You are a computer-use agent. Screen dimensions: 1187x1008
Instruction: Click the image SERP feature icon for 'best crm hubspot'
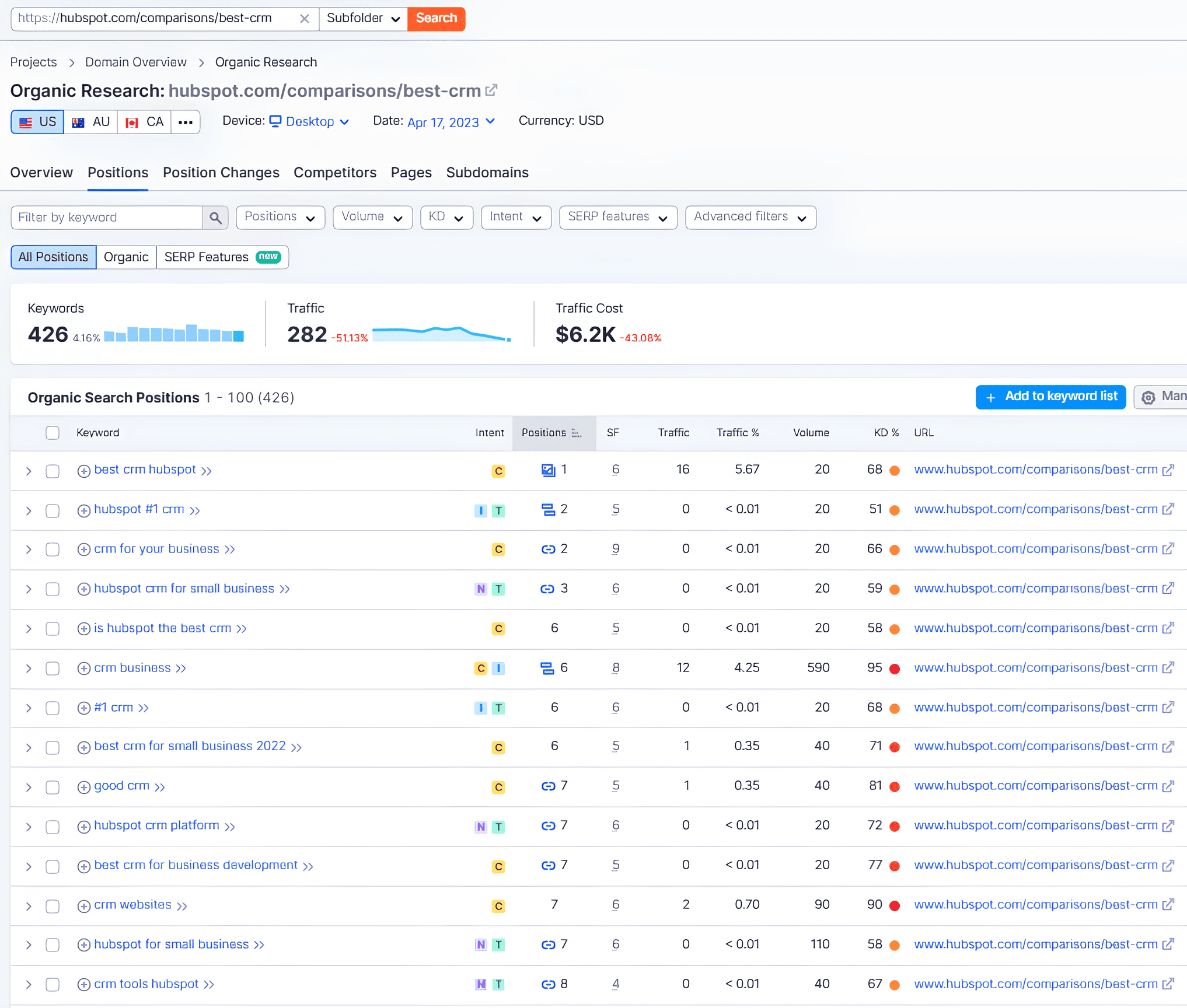[548, 470]
